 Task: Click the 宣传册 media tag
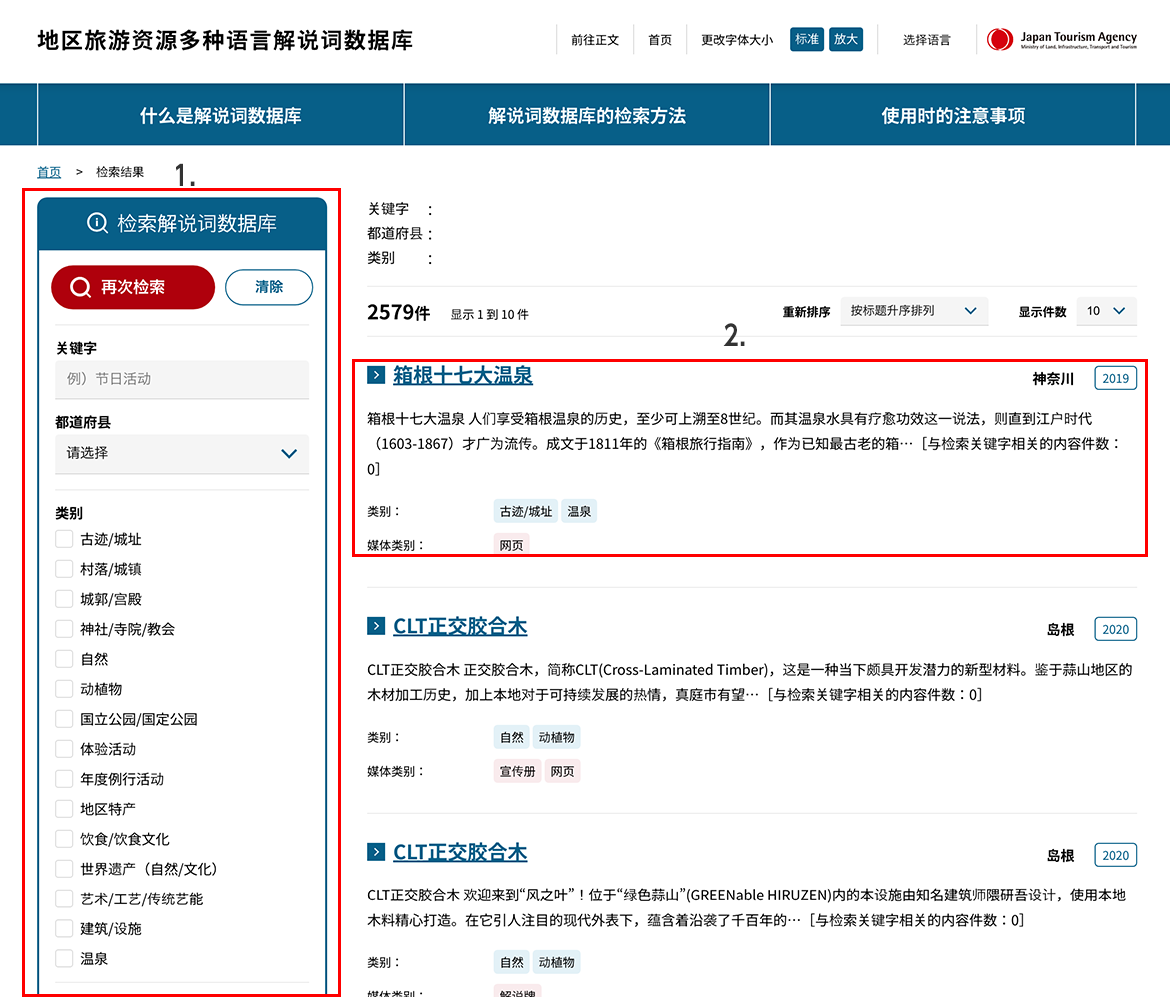(517, 771)
